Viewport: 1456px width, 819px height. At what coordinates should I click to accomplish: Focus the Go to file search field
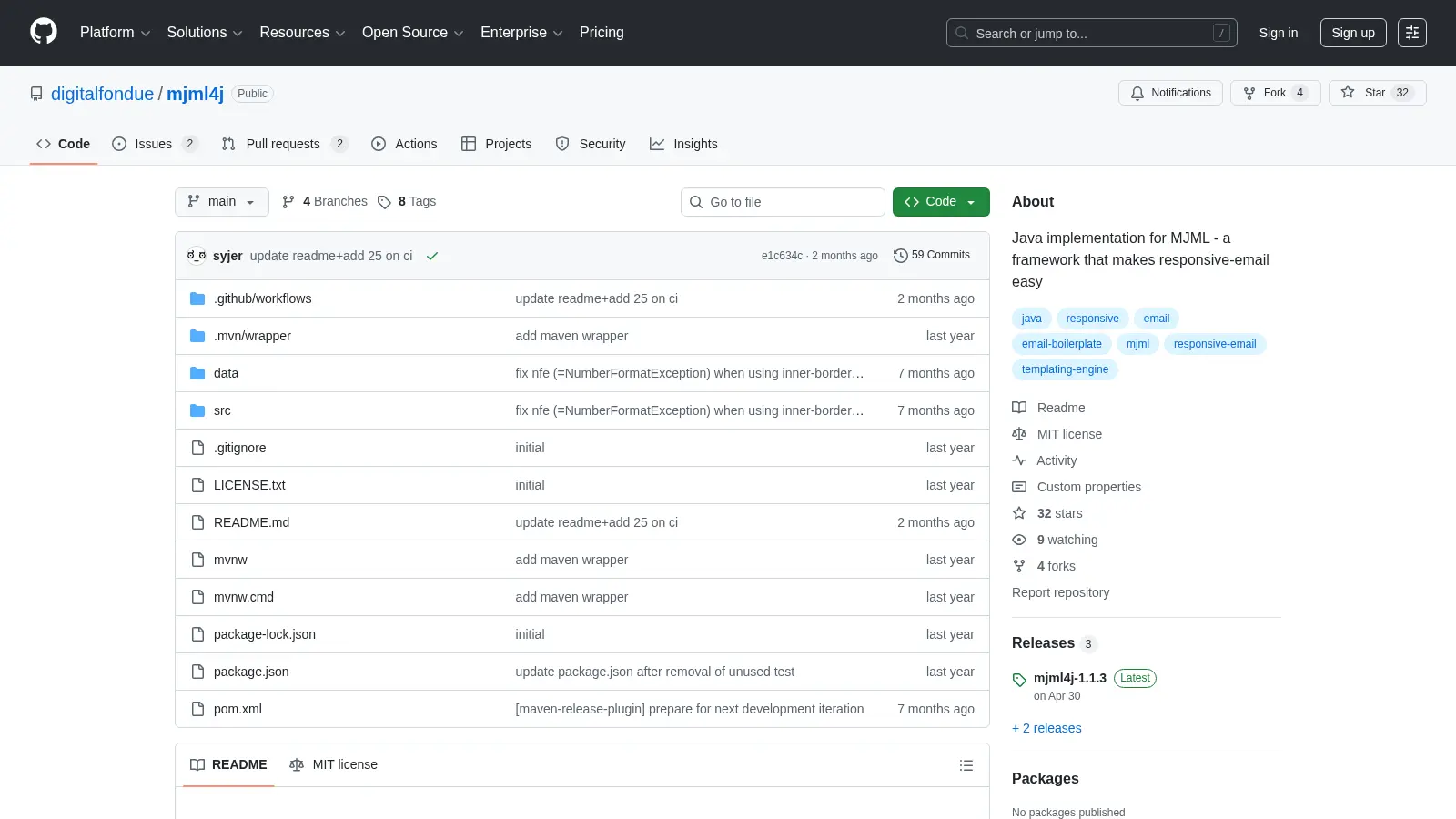[x=783, y=202]
